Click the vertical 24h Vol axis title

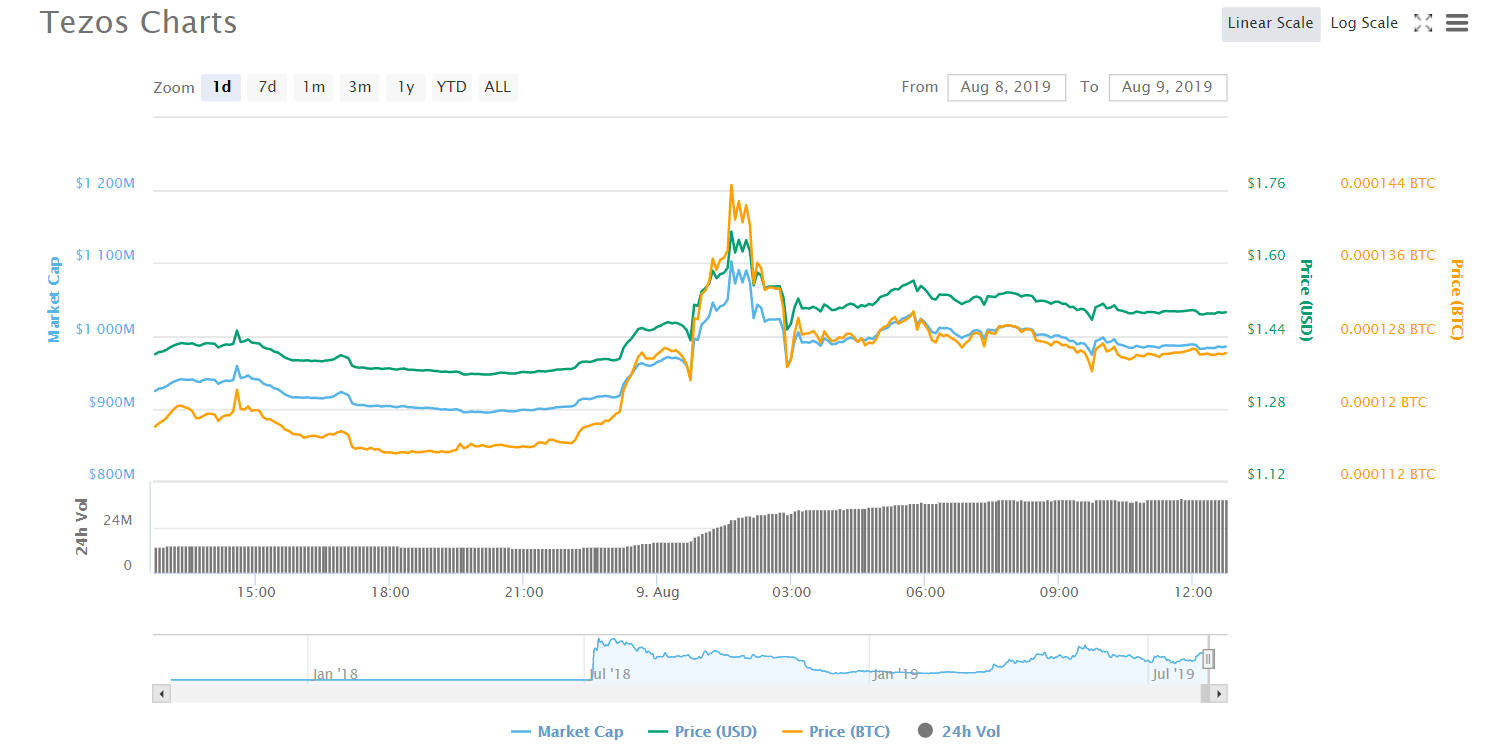(82, 527)
